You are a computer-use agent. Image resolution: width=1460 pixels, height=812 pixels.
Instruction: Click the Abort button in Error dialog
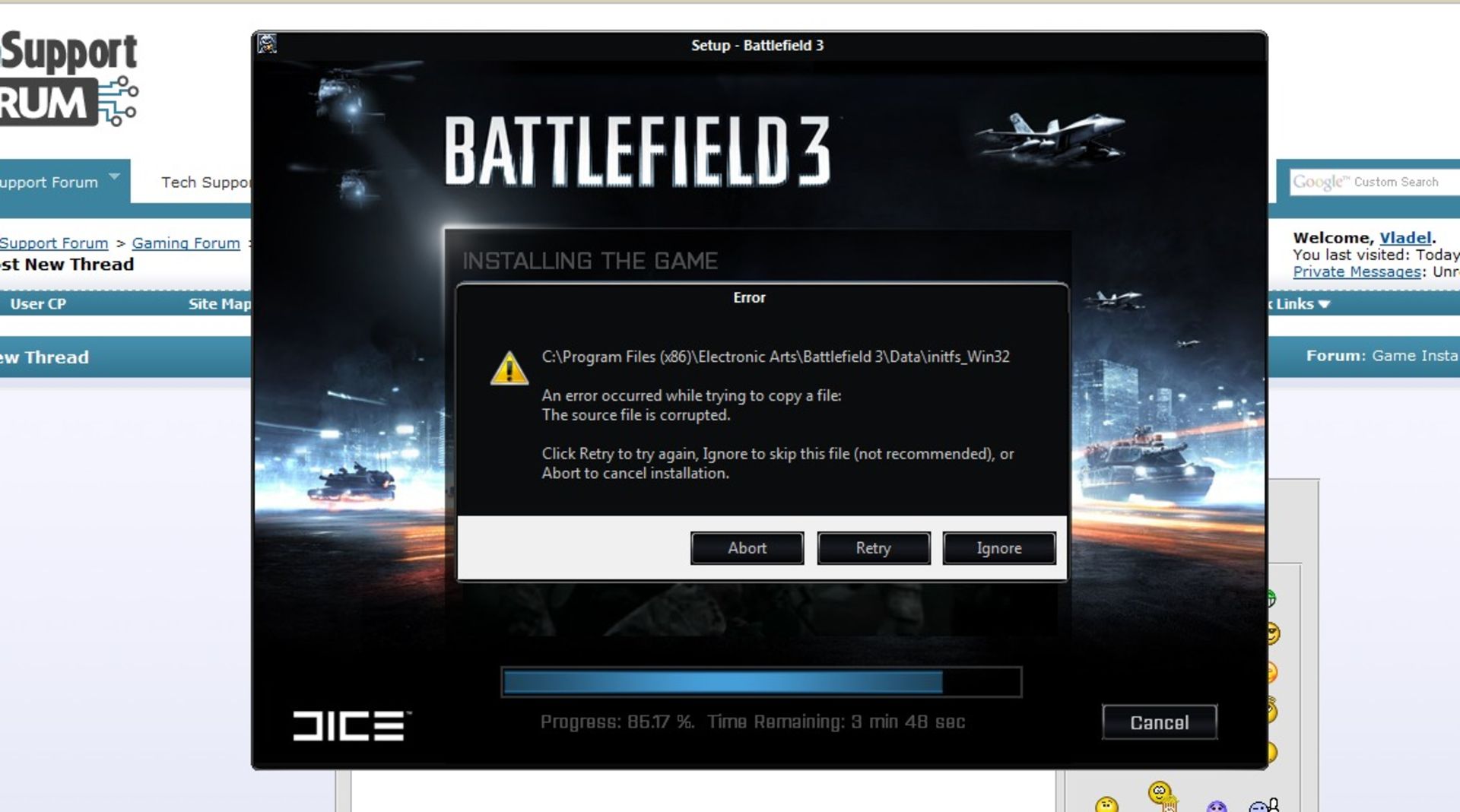[747, 548]
